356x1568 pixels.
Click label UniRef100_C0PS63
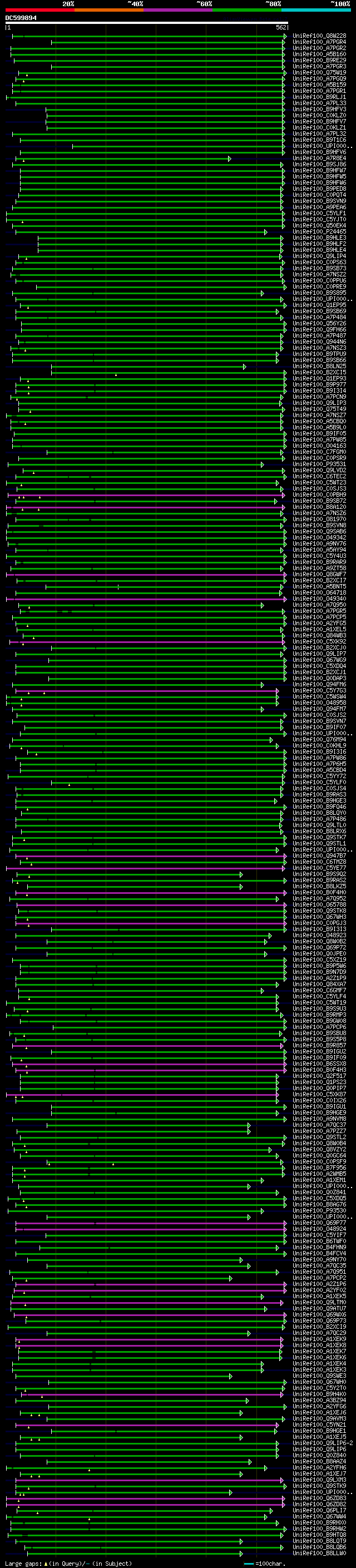(319, 263)
